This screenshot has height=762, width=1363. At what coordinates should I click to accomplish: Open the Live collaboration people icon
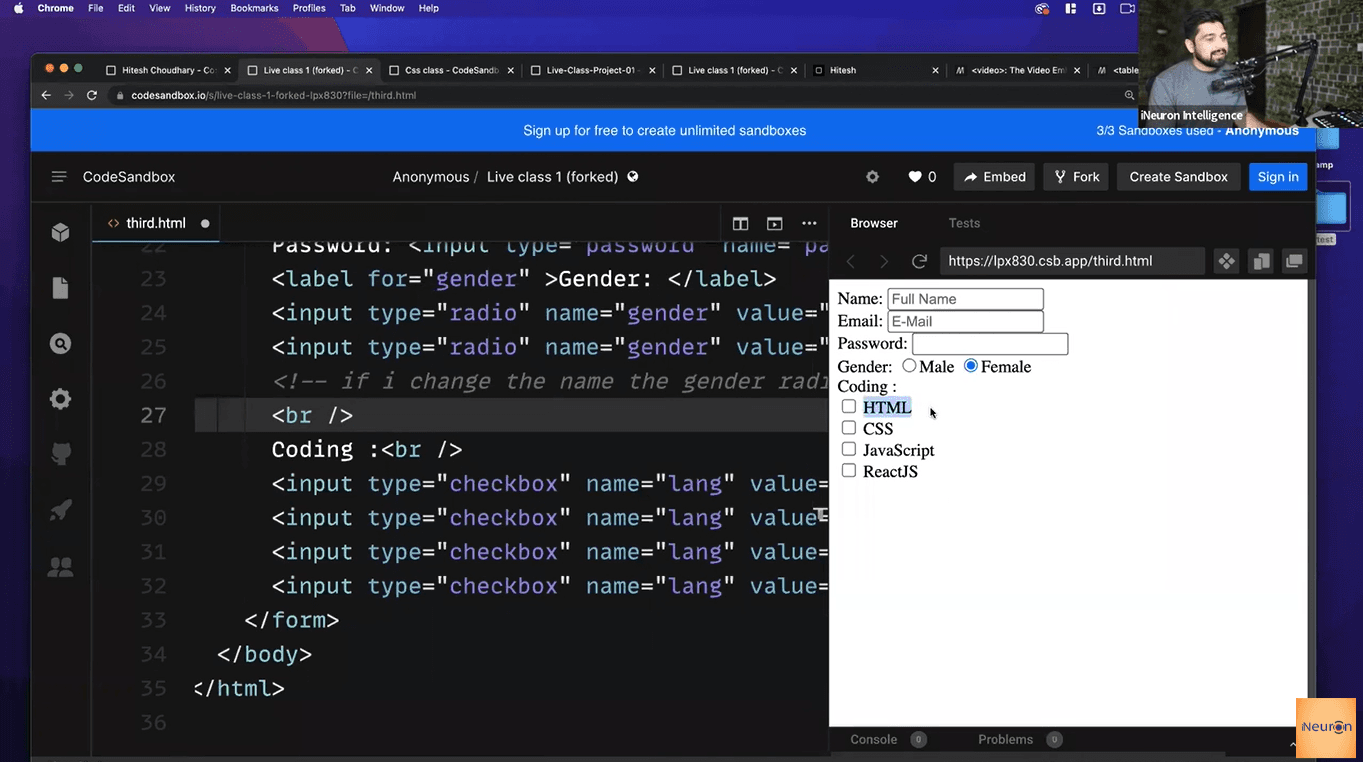(60, 568)
